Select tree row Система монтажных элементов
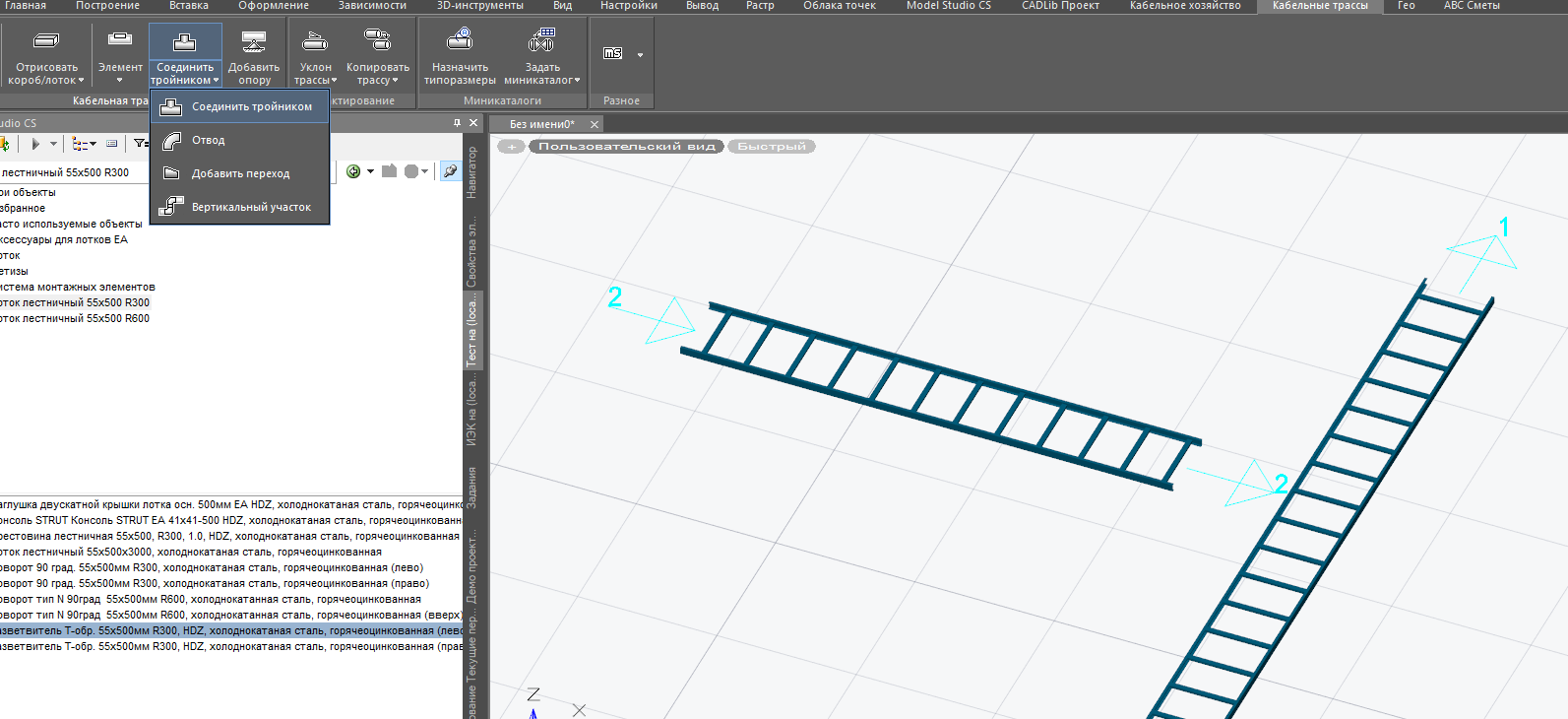 pyautogui.click(x=78, y=287)
